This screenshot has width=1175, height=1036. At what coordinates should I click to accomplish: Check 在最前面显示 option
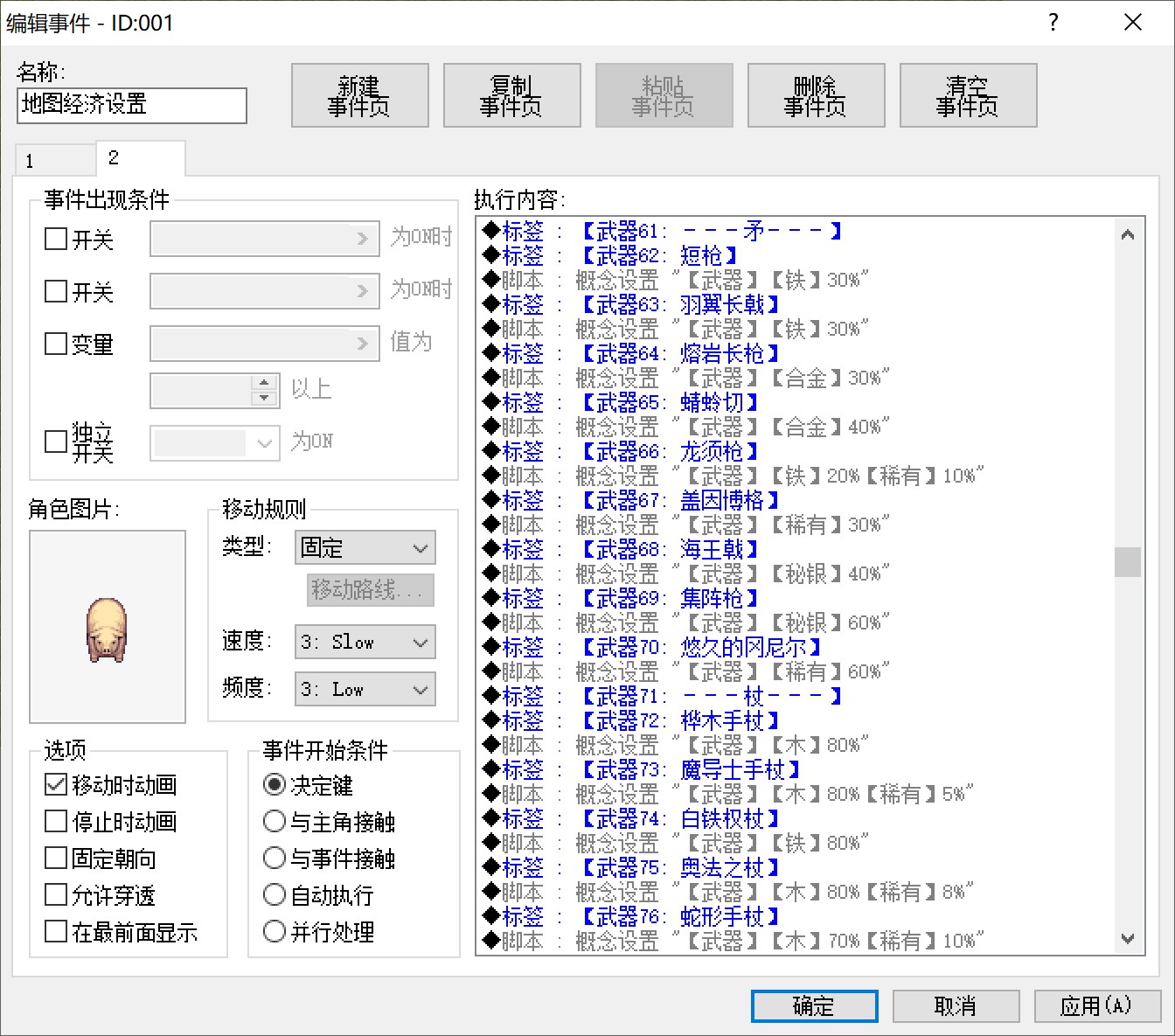pos(56,932)
